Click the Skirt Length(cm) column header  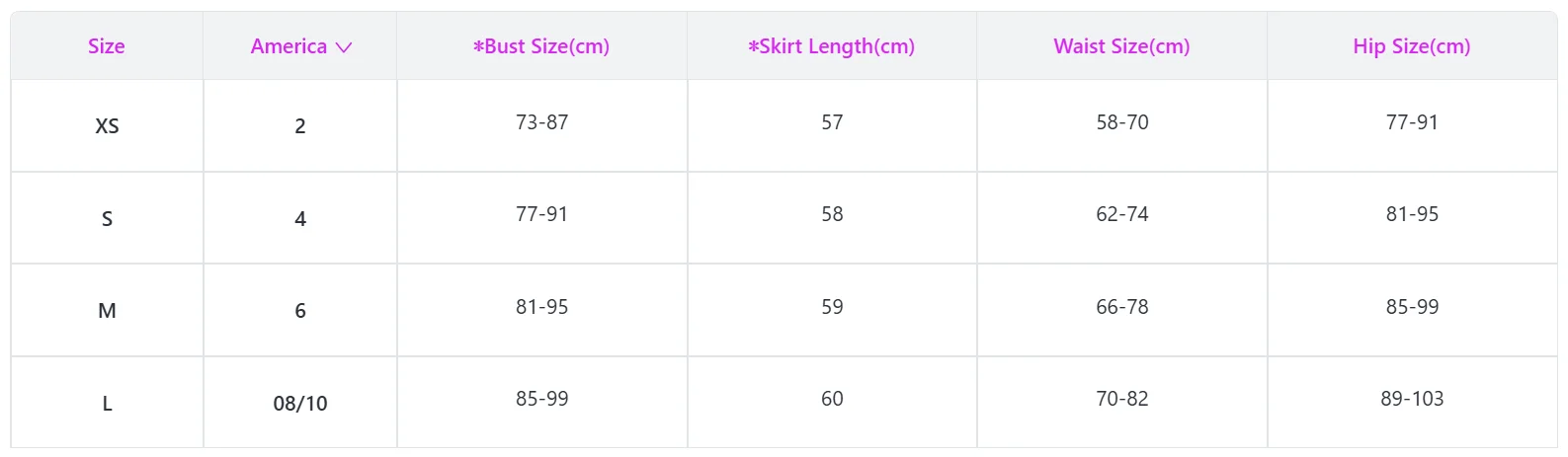(832, 46)
